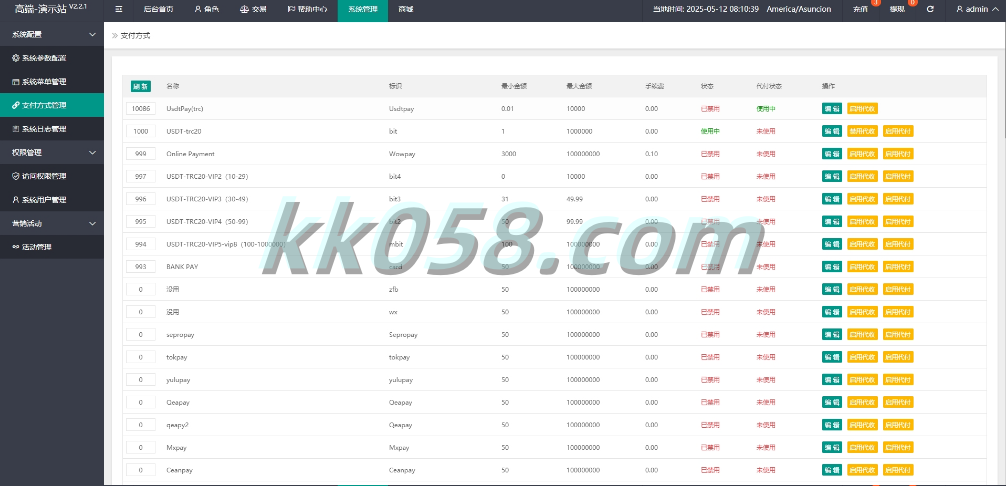The image size is (1006, 486).
Task: Click the infinity icon of 活动管理
Action: [16, 246]
